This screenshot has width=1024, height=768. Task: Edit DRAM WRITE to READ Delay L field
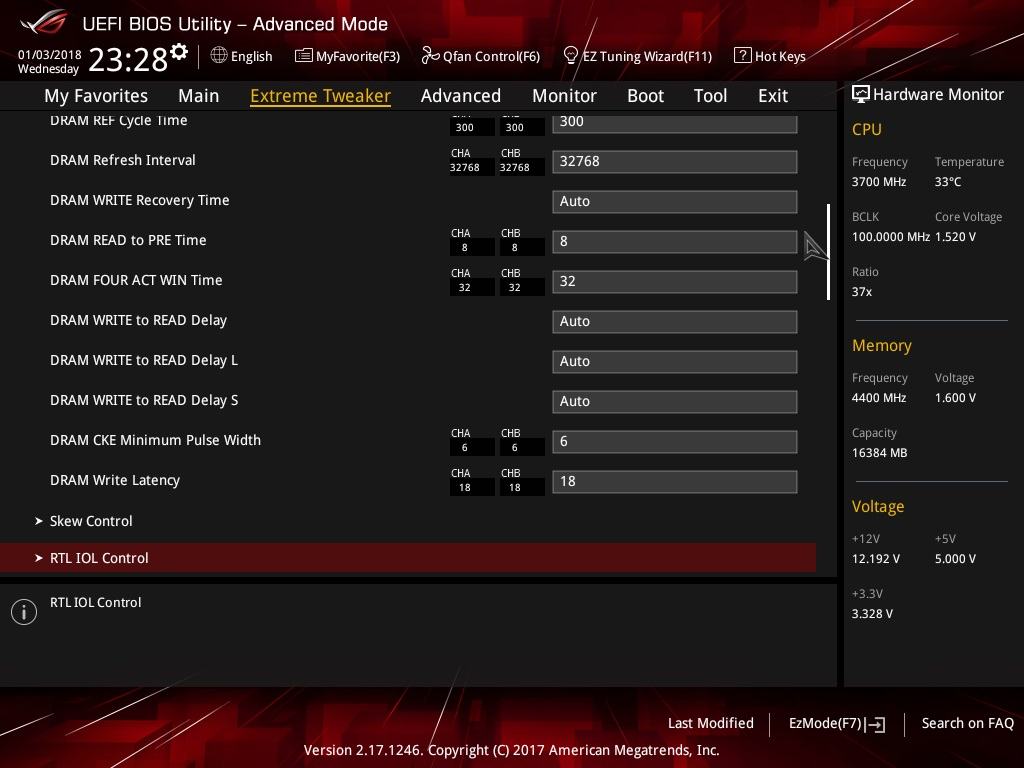click(x=675, y=361)
